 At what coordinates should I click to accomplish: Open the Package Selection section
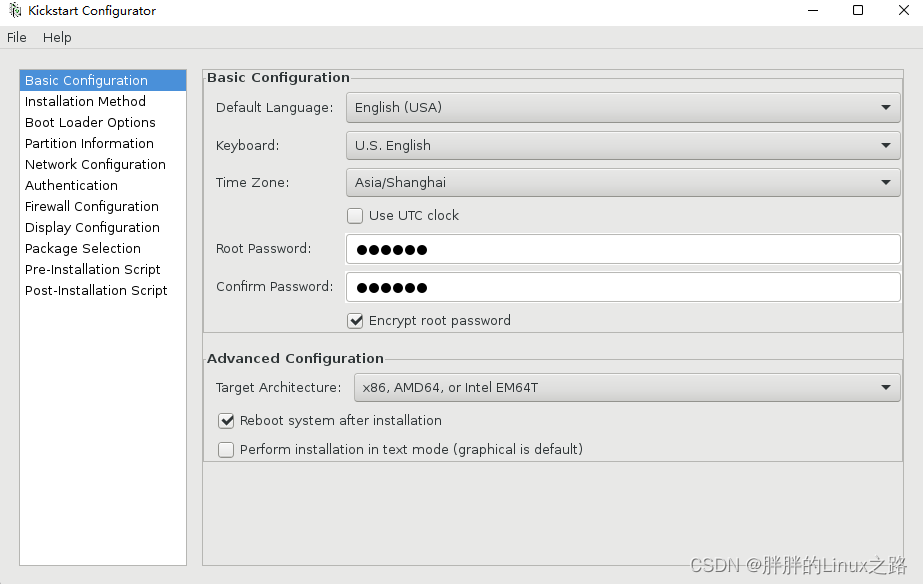point(83,249)
